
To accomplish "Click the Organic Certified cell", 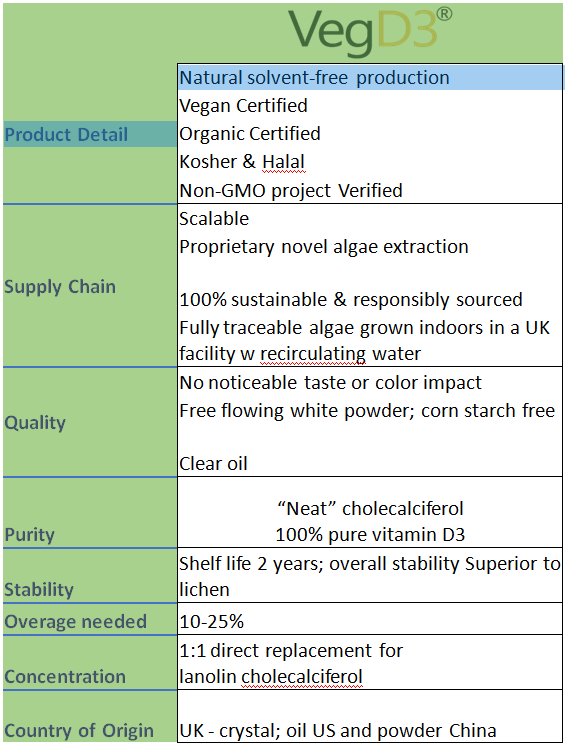I will (x=370, y=133).
